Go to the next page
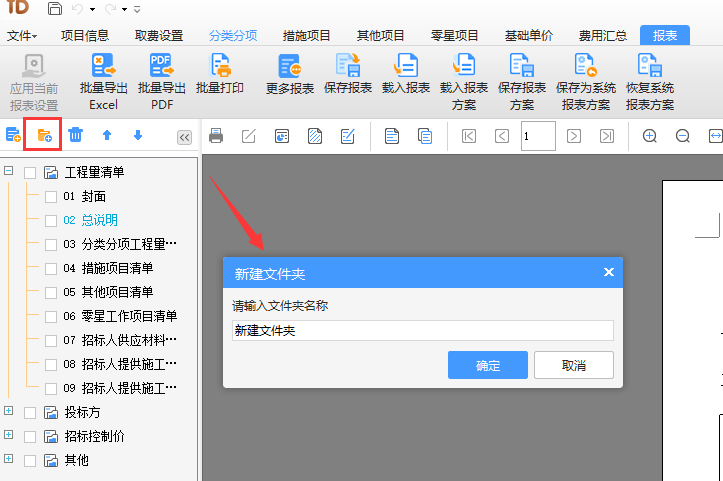Screen dimensions: 723x481 click(574, 136)
